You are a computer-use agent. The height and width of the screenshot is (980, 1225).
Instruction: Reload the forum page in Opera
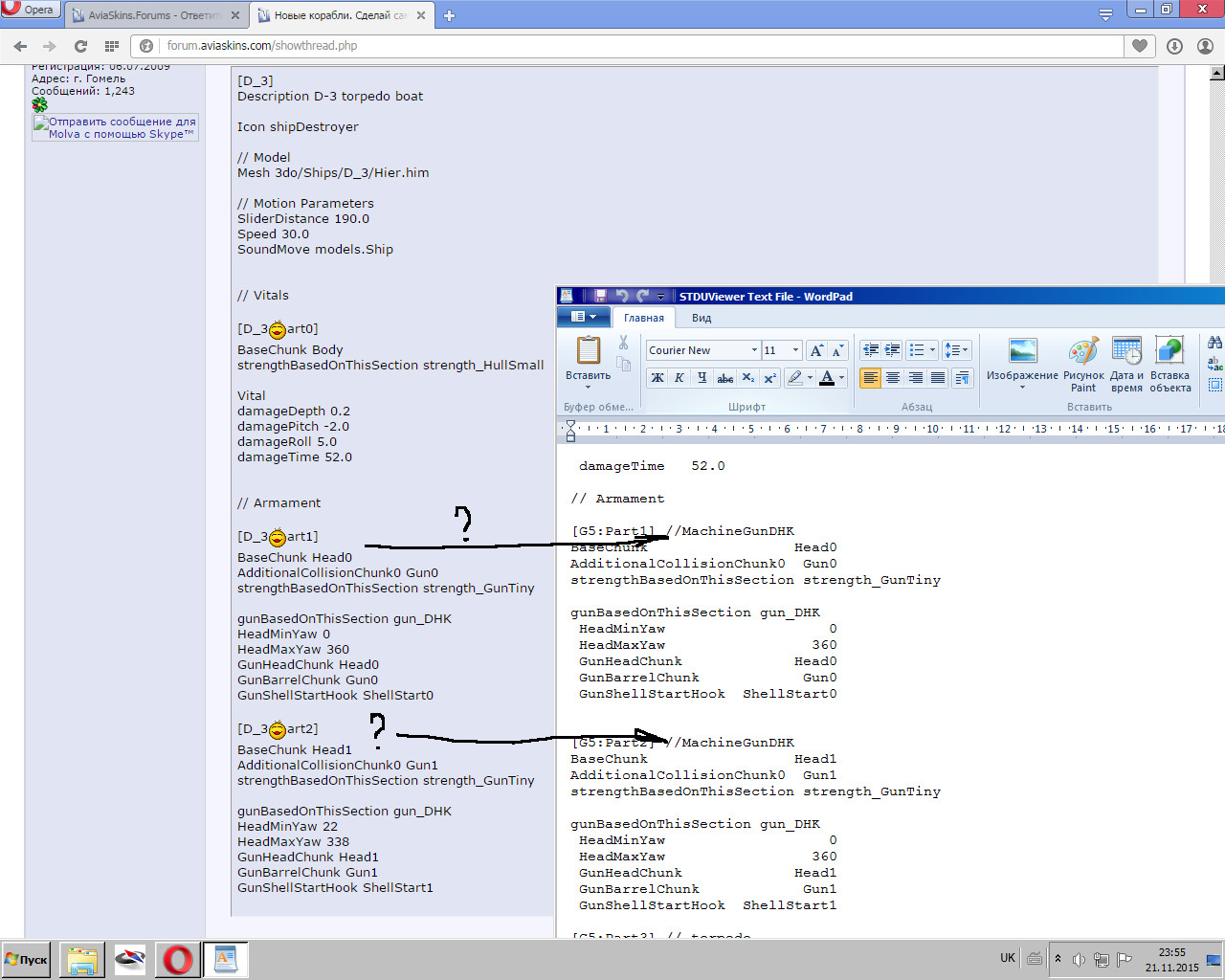click(80, 46)
